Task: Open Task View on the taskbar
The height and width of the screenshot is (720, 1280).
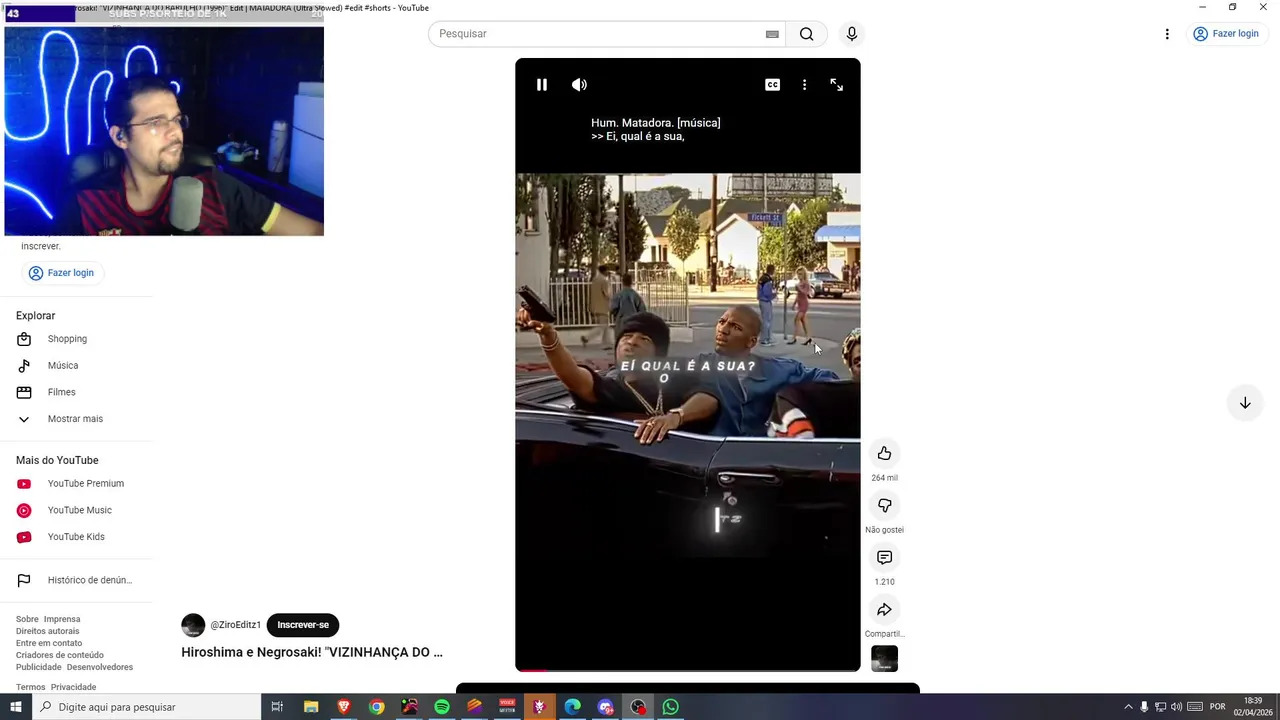Action: (277, 707)
